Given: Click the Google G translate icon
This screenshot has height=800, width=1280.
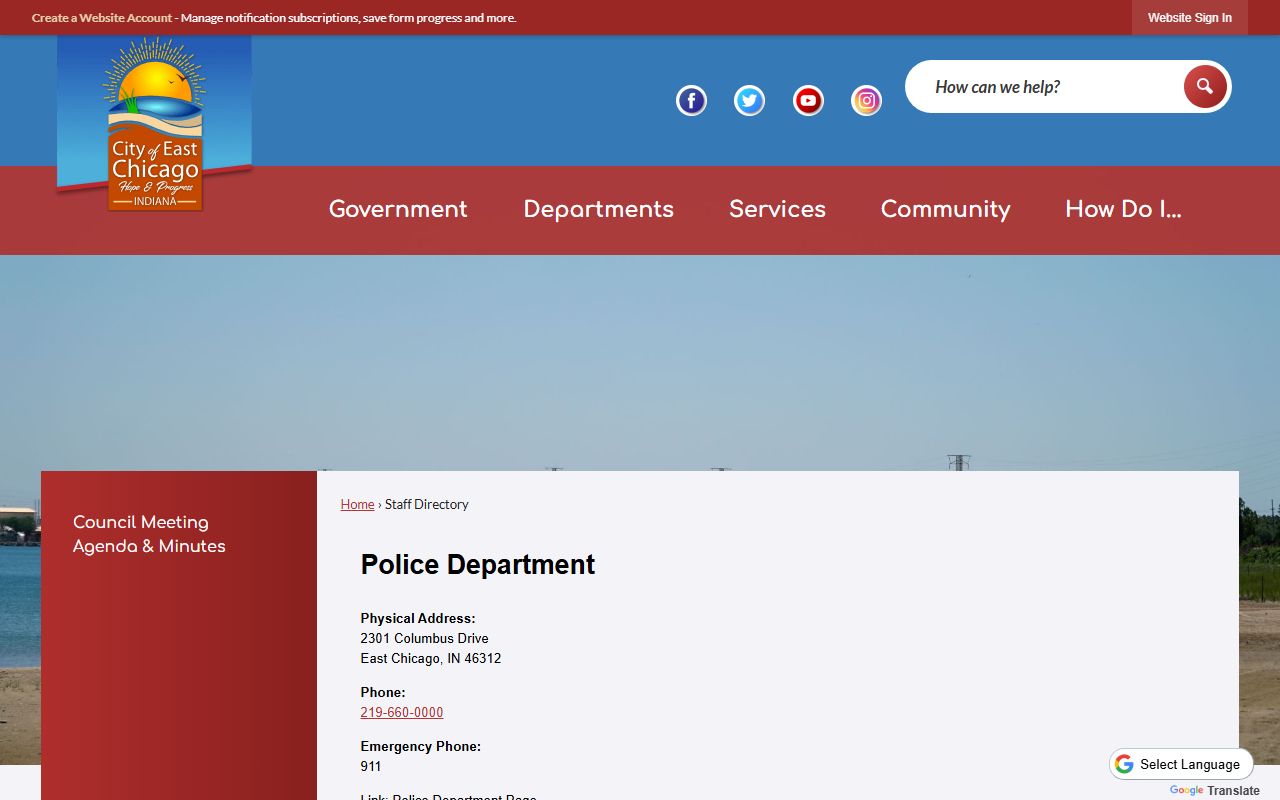Looking at the screenshot, I should [x=1124, y=764].
